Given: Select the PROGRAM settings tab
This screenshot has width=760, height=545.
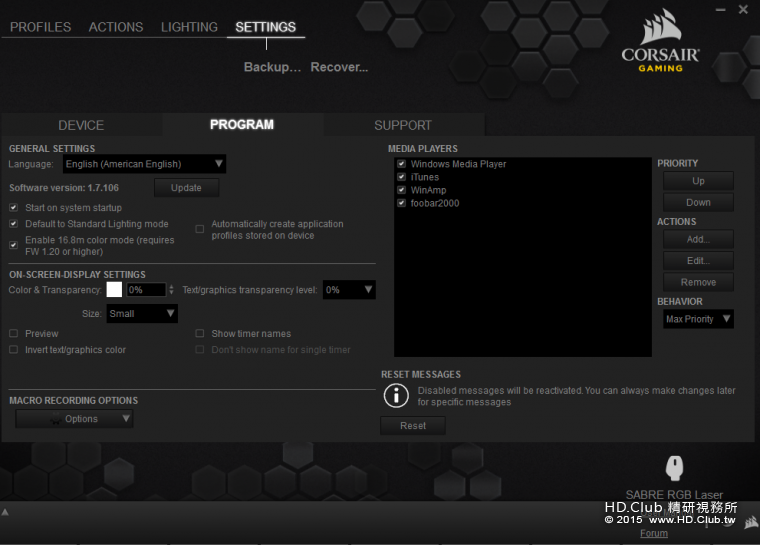Looking at the screenshot, I should click(x=242, y=125).
